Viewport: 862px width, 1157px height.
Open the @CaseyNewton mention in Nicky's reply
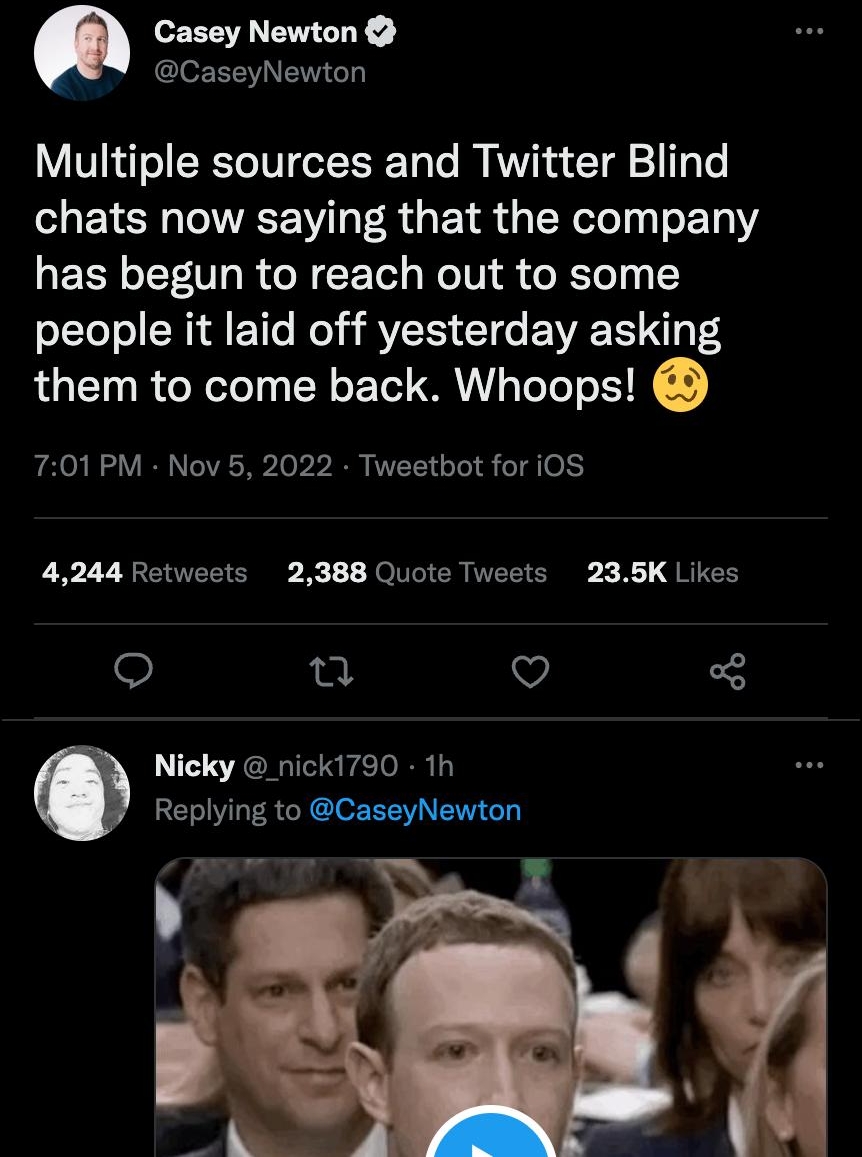(x=419, y=809)
